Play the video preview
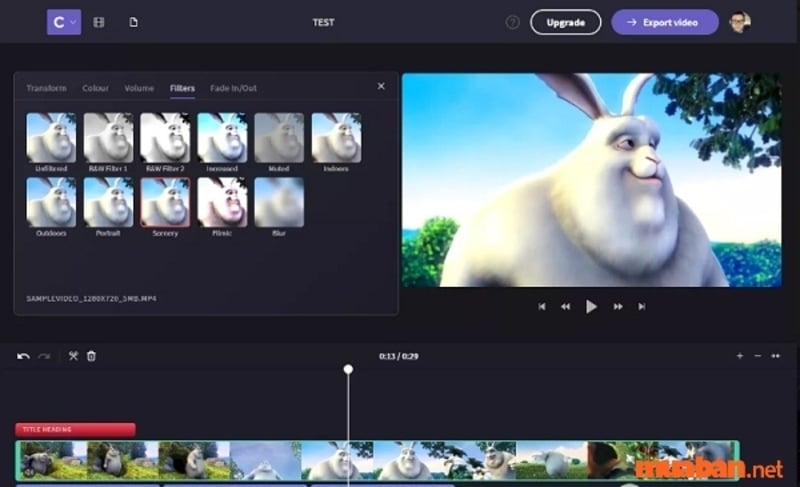The image size is (800, 487). coord(591,306)
